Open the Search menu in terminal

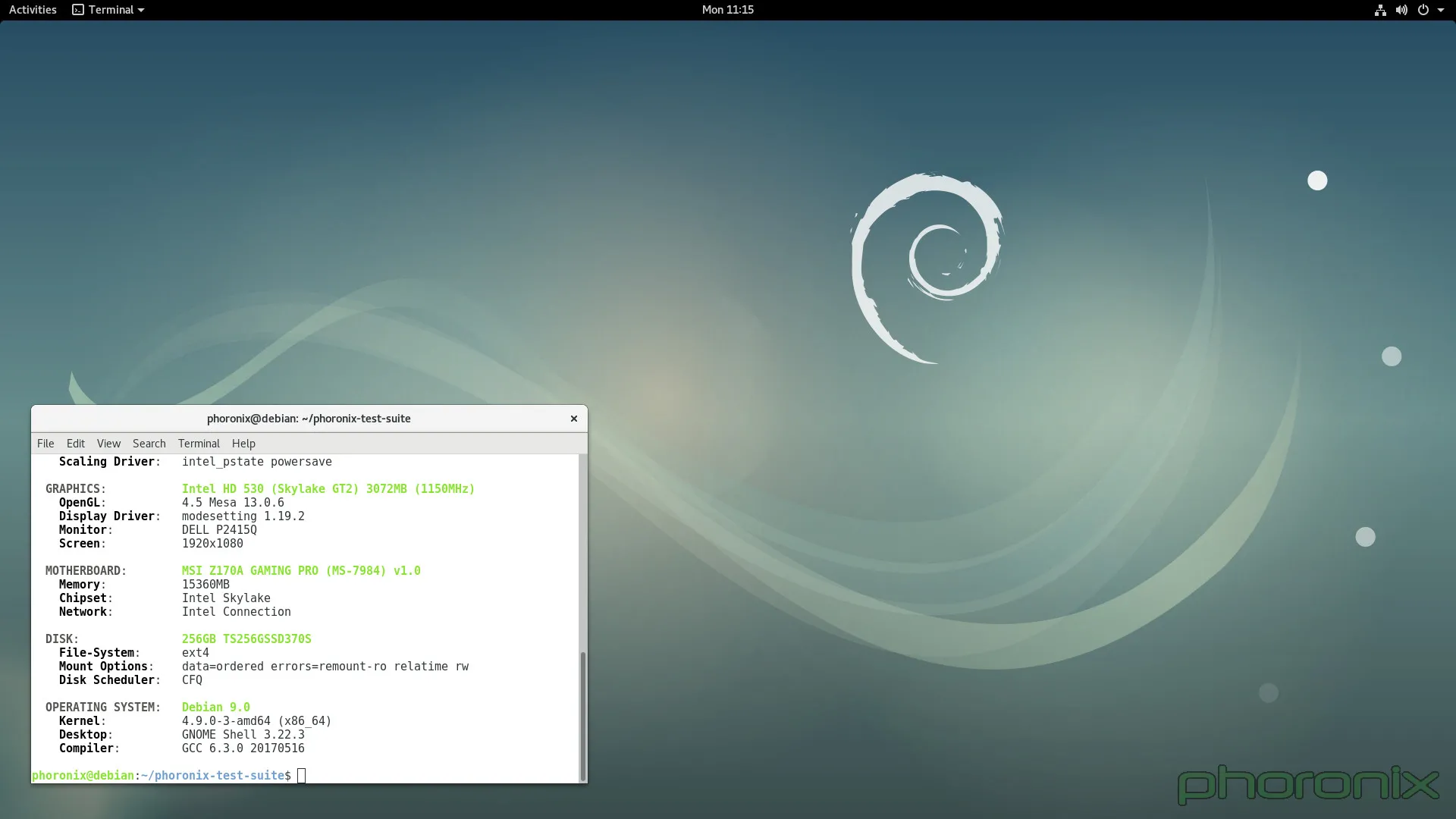149,444
